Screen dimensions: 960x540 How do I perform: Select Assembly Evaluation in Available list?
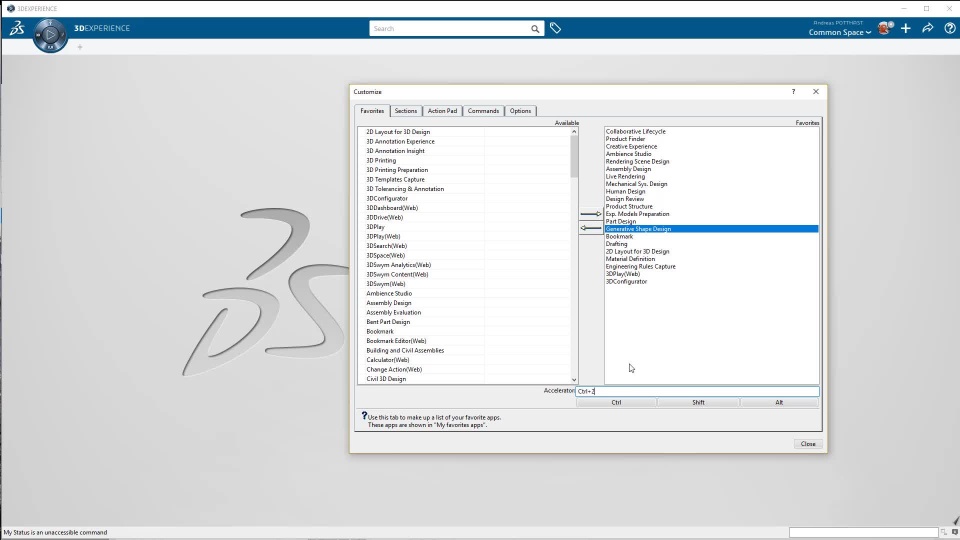[x=393, y=312]
